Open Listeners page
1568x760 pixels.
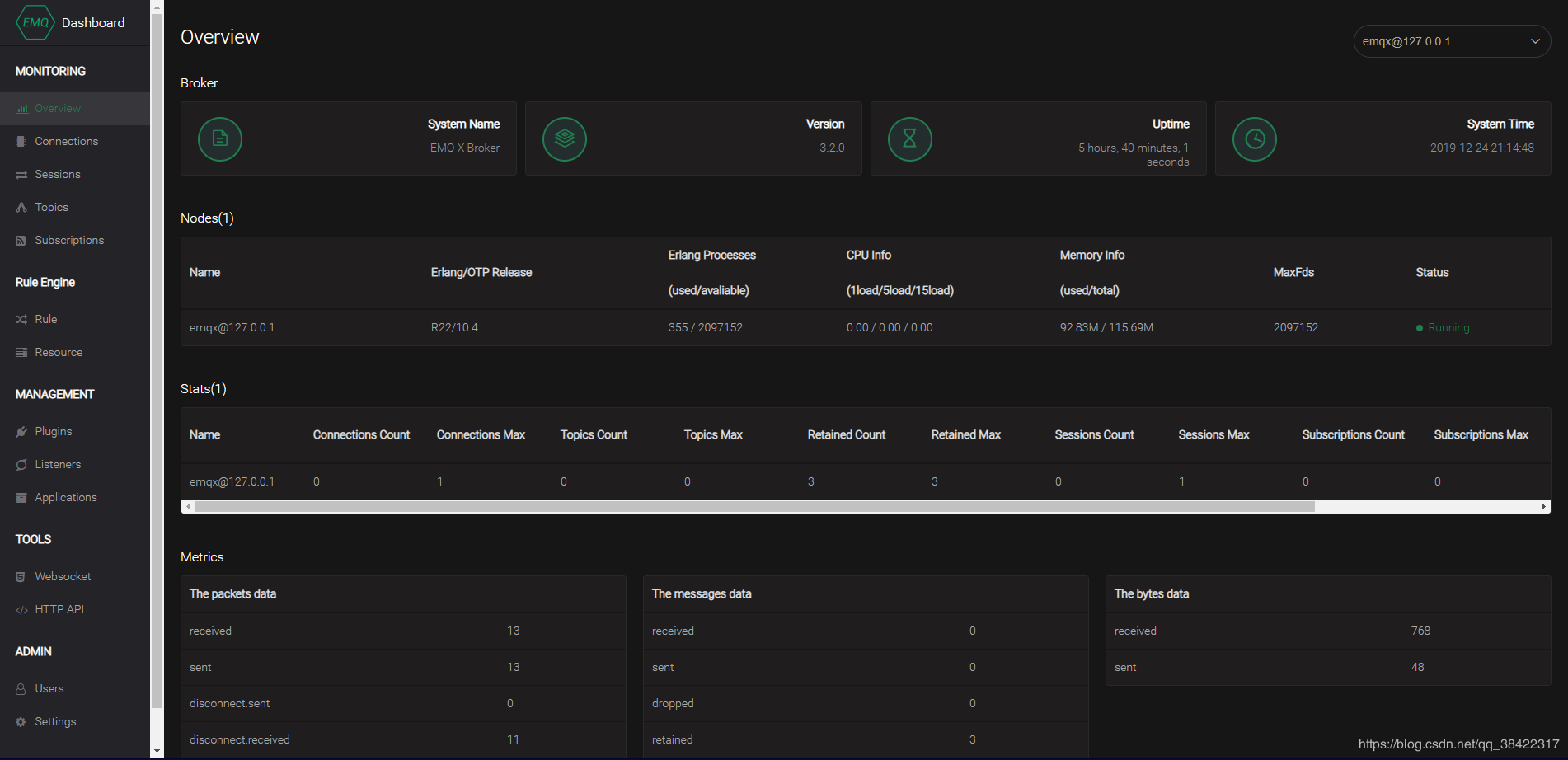(75, 464)
